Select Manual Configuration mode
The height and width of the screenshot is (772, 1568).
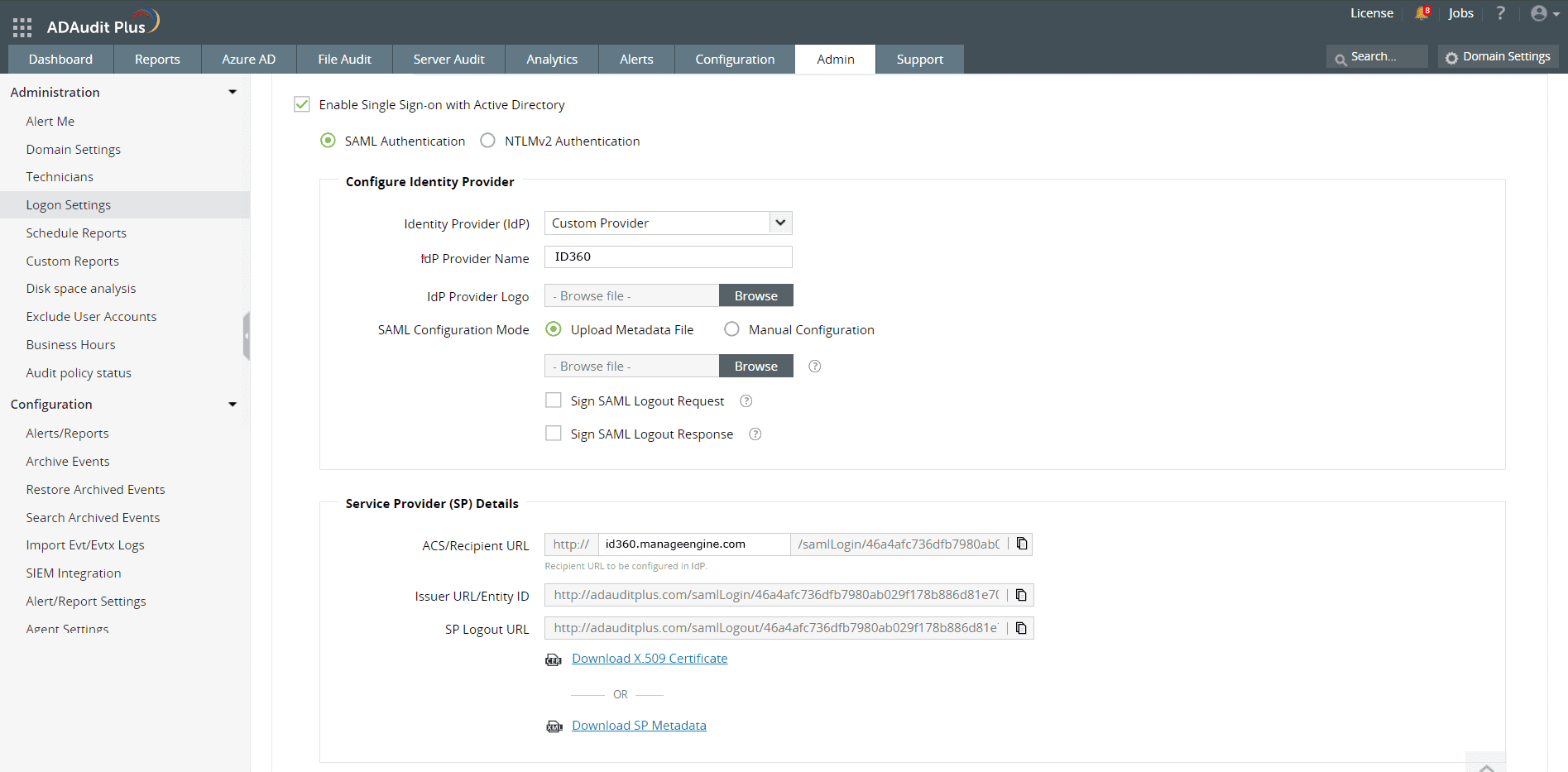(731, 329)
